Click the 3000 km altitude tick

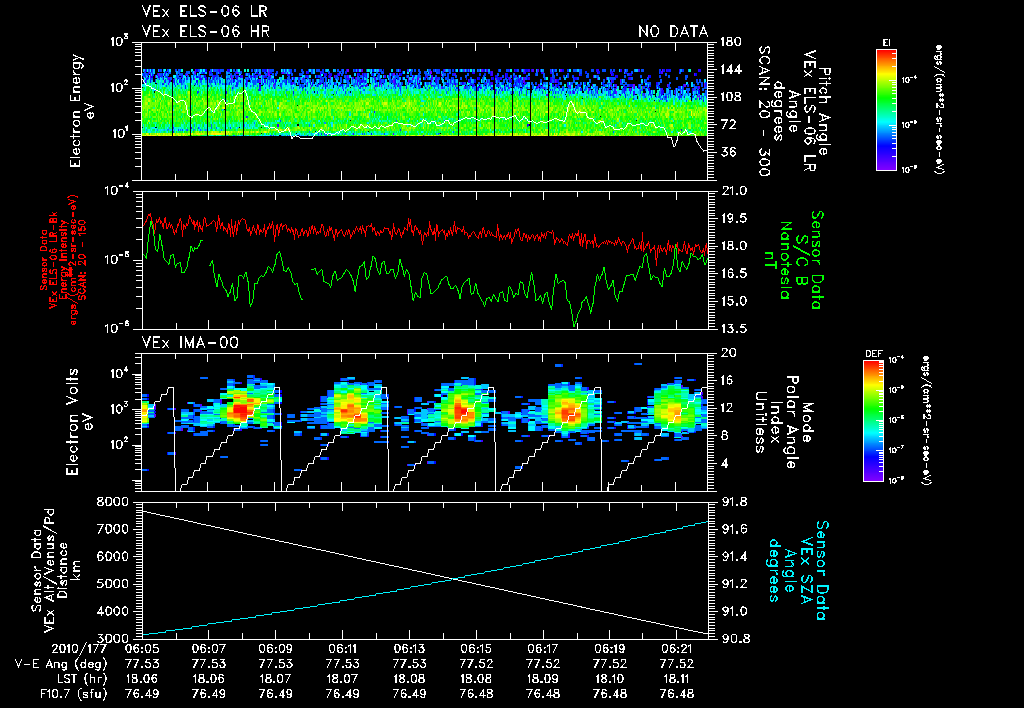coord(114,638)
